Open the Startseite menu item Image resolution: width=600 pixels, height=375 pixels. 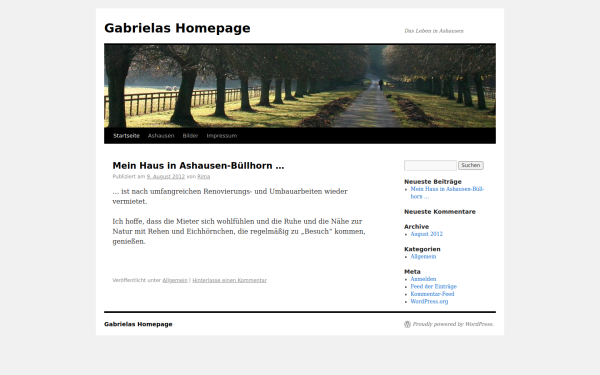(x=126, y=136)
